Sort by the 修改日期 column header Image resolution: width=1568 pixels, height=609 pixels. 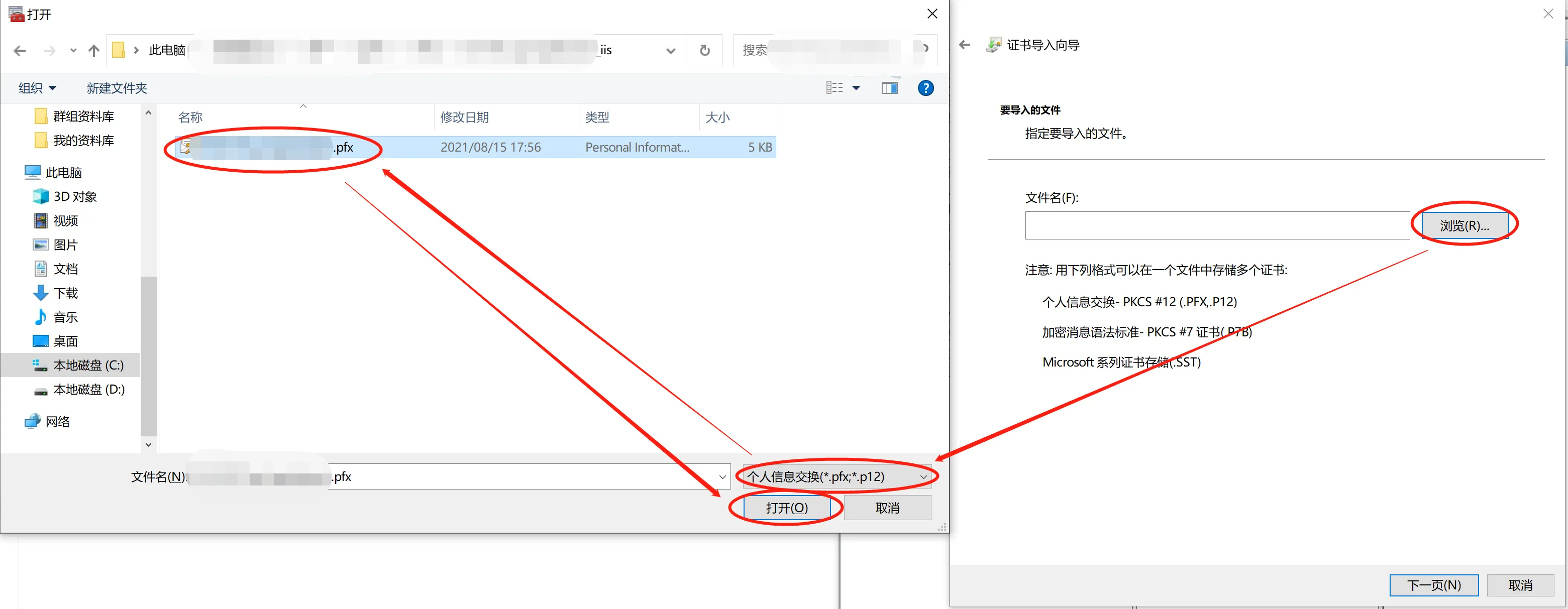[x=464, y=117]
